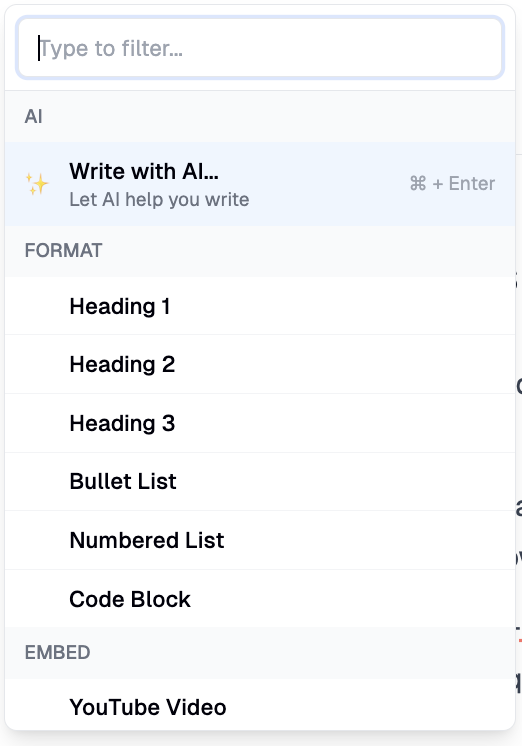Viewport: 522px width, 746px height.
Task: Embed a YouTube Video
Action: [260, 707]
